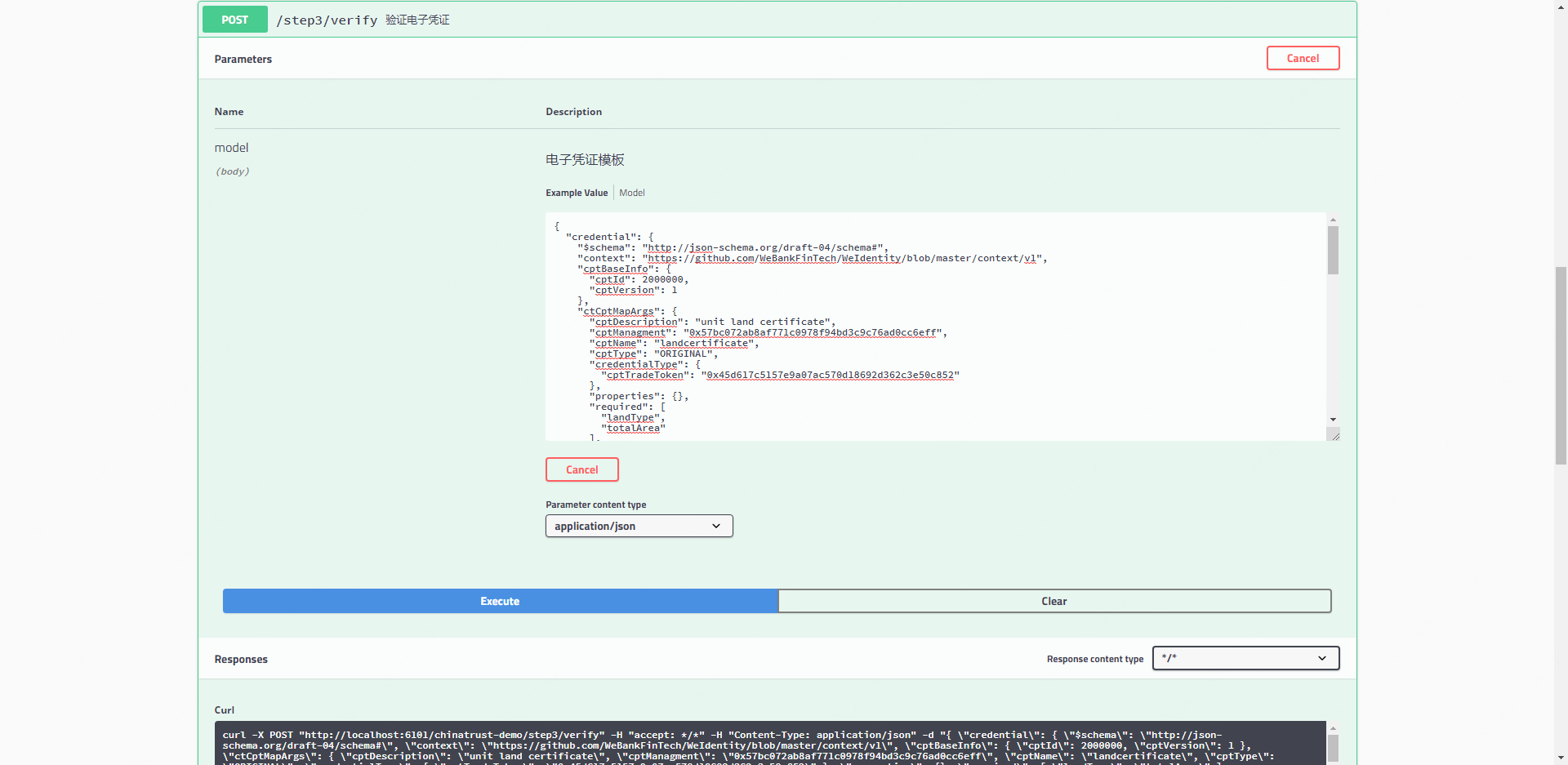Image resolution: width=1568 pixels, height=765 pixels.
Task: Run the request with Execute
Action: (x=500, y=601)
